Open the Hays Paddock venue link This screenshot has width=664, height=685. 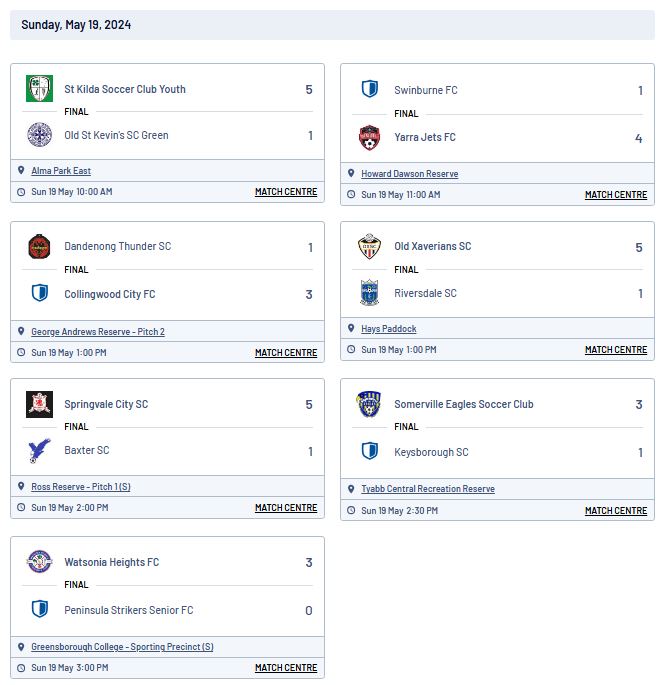tap(388, 329)
